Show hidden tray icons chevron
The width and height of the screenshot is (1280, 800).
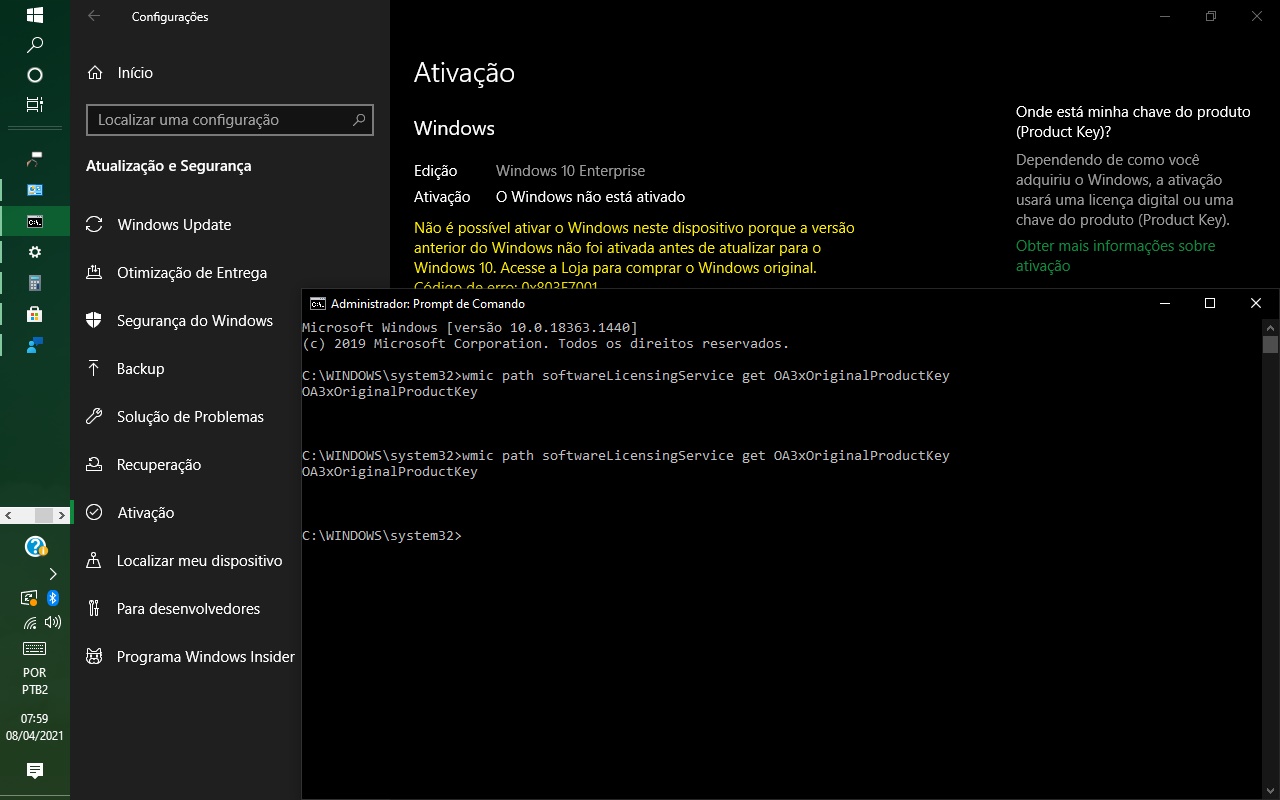(x=53, y=574)
